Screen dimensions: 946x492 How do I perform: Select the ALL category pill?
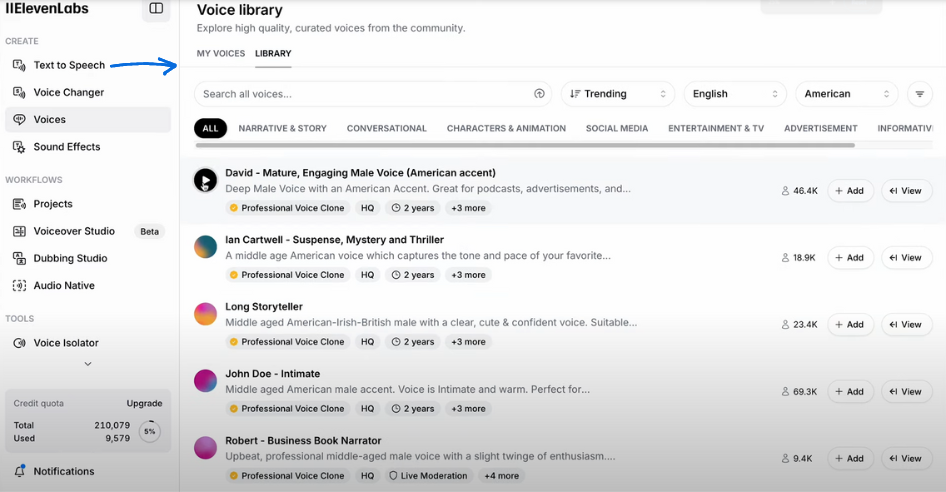(x=211, y=129)
